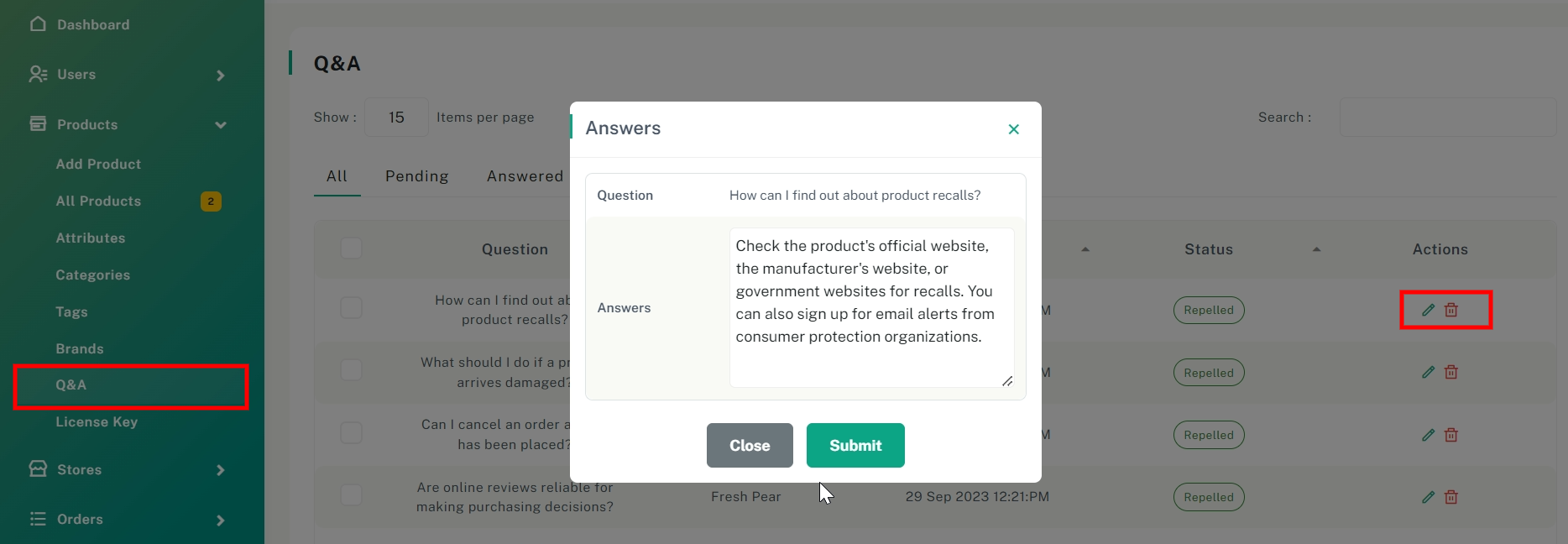Screen dimensions: 1568x544
Task: Close the Answers dialog with the X icon
Action: 1014,129
